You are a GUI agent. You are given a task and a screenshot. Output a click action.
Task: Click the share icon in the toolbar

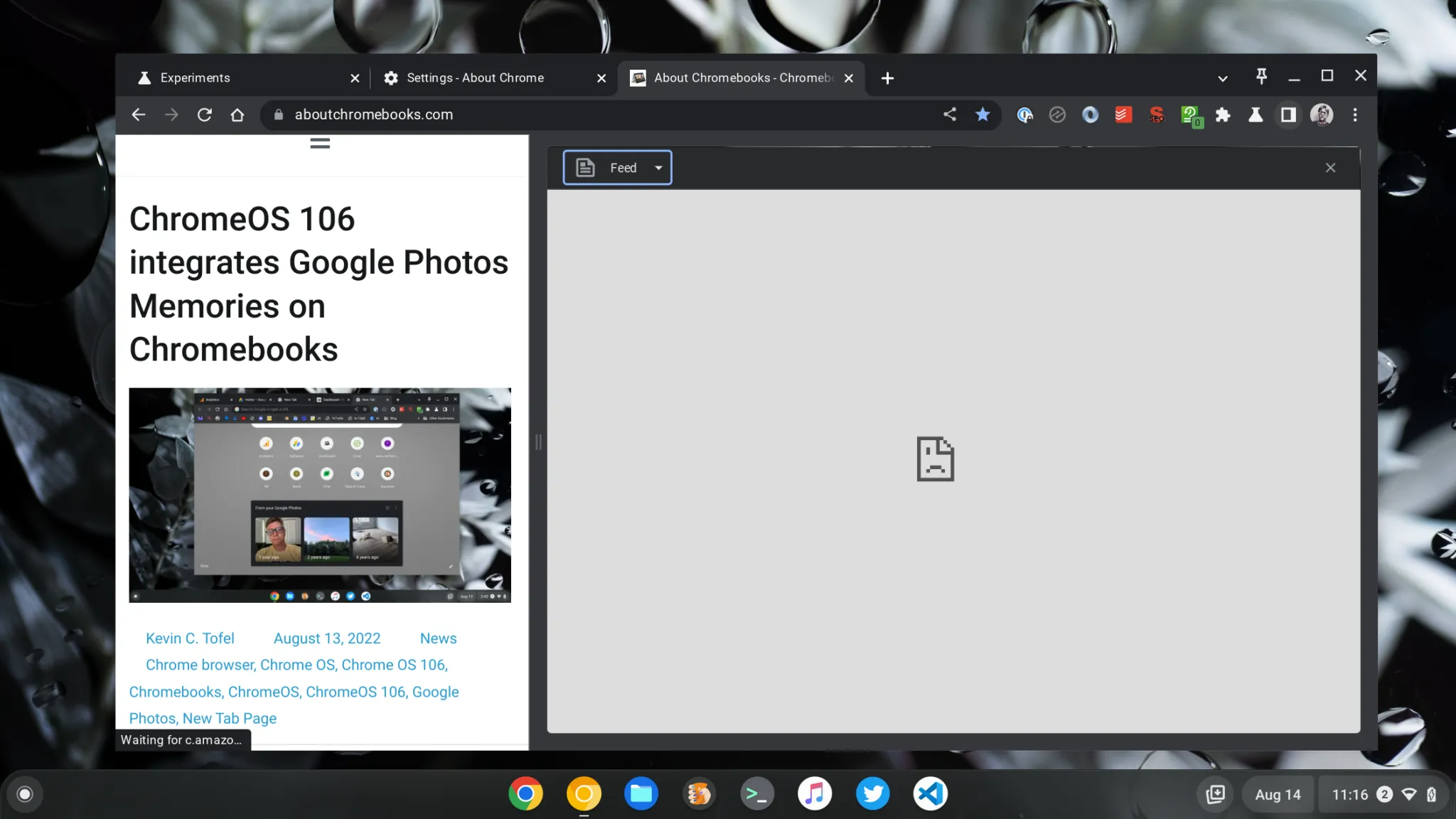[x=951, y=114]
